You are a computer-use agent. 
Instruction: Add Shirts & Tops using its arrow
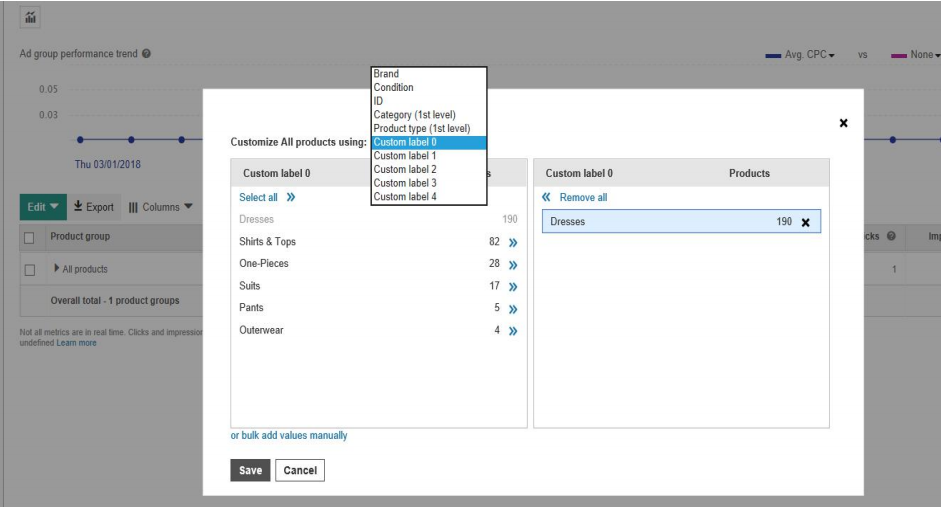coord(512,242)
